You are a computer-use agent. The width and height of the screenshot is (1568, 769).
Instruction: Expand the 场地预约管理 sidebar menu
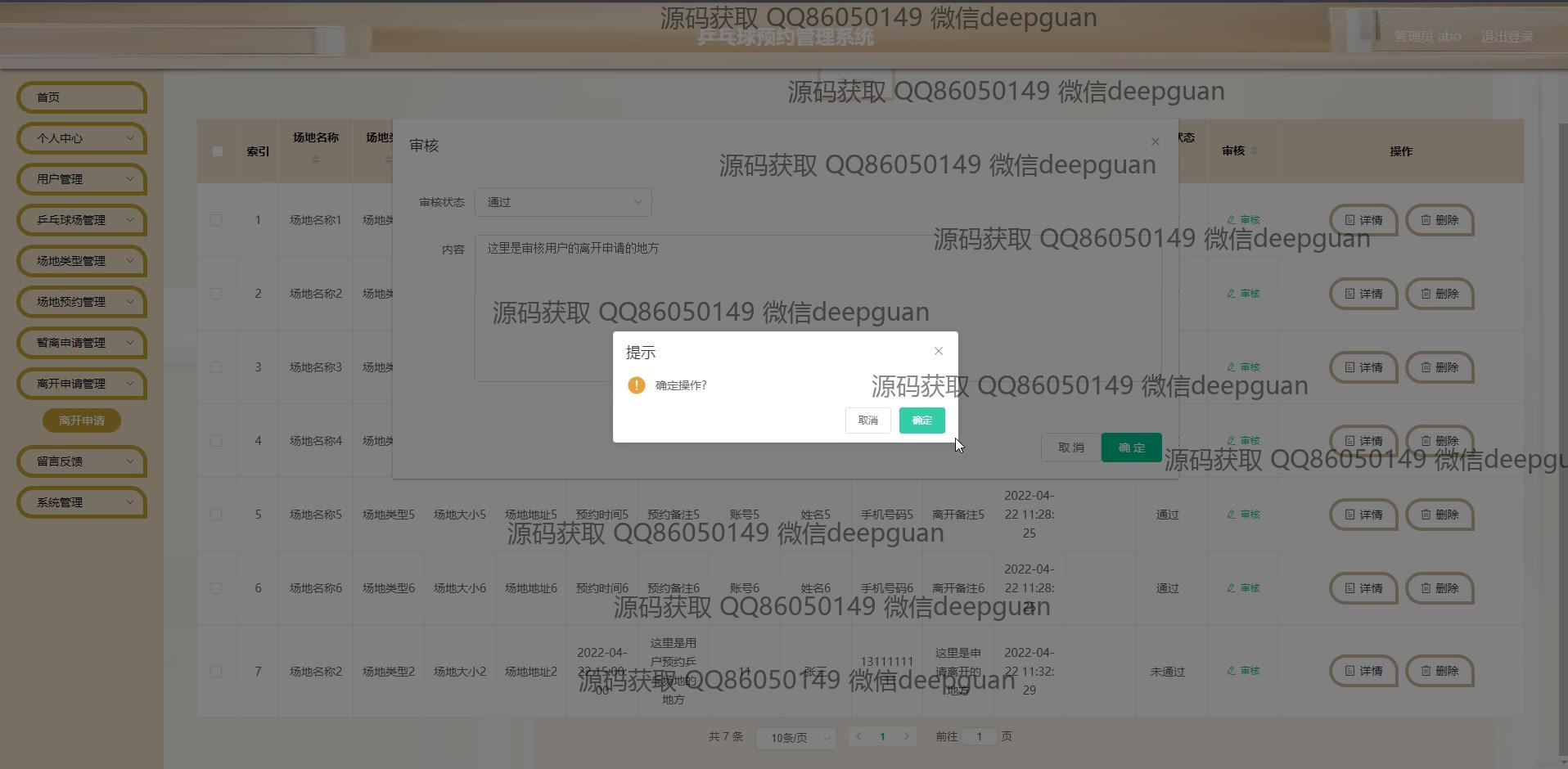coord(81,302)
